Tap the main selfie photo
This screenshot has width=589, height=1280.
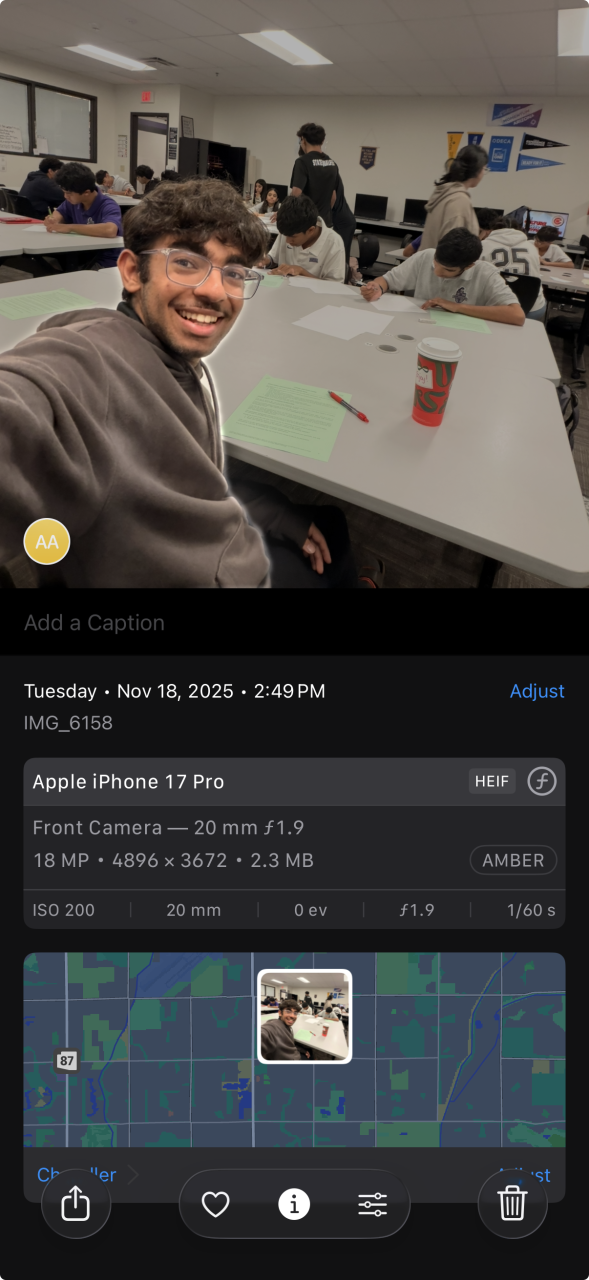[x=294, y=294]
